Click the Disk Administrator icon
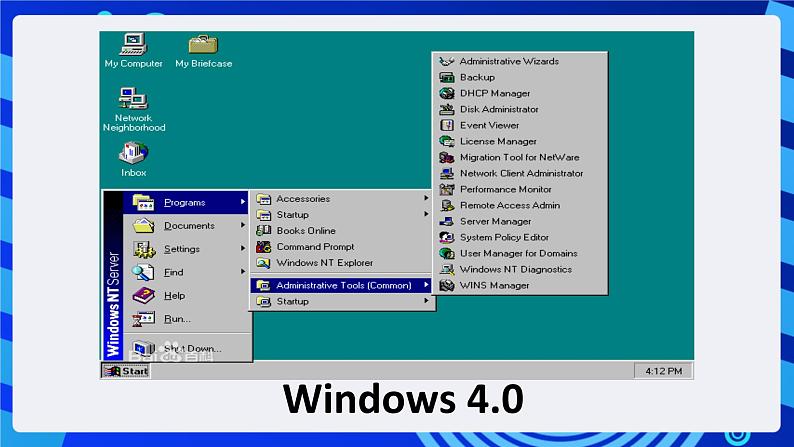This screenshot has width=794, height=447. pyautogui.click(x=447, y=109)
